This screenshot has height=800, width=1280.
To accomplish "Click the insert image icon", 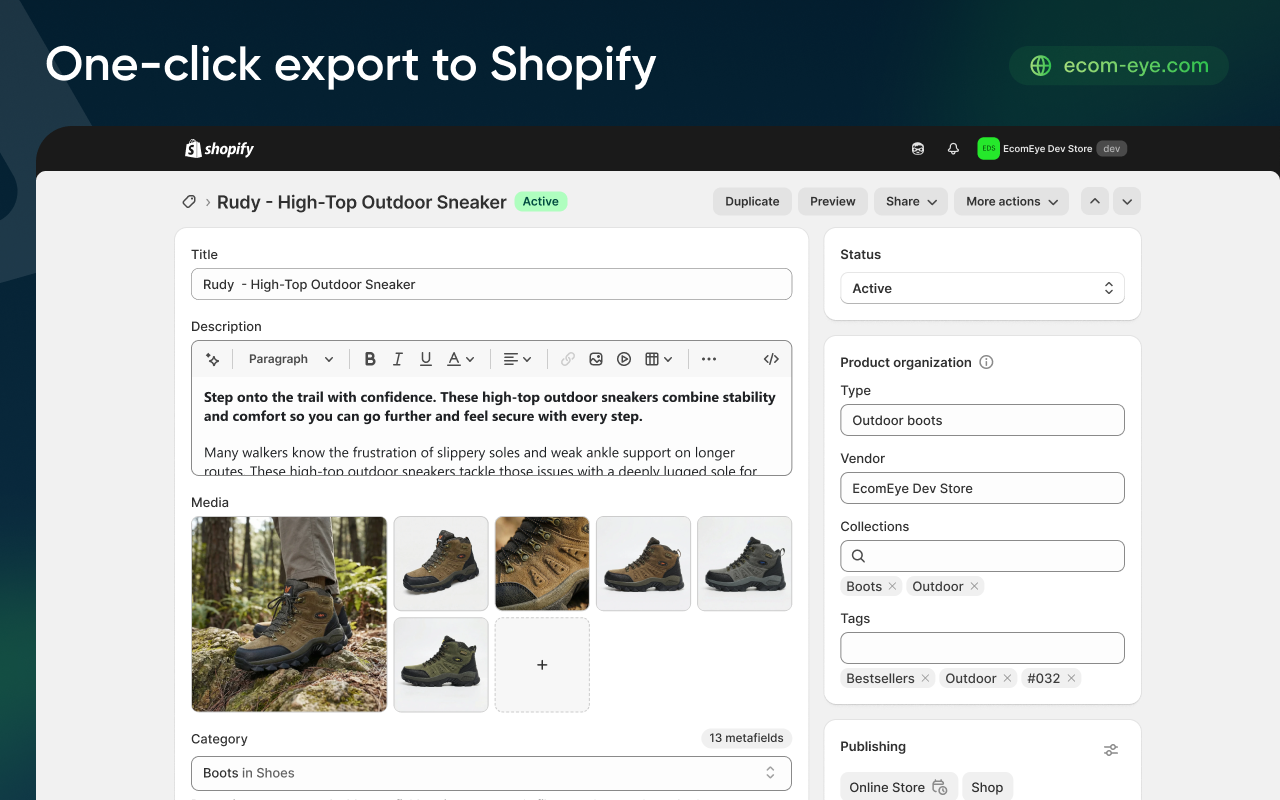I will (596, 359).
